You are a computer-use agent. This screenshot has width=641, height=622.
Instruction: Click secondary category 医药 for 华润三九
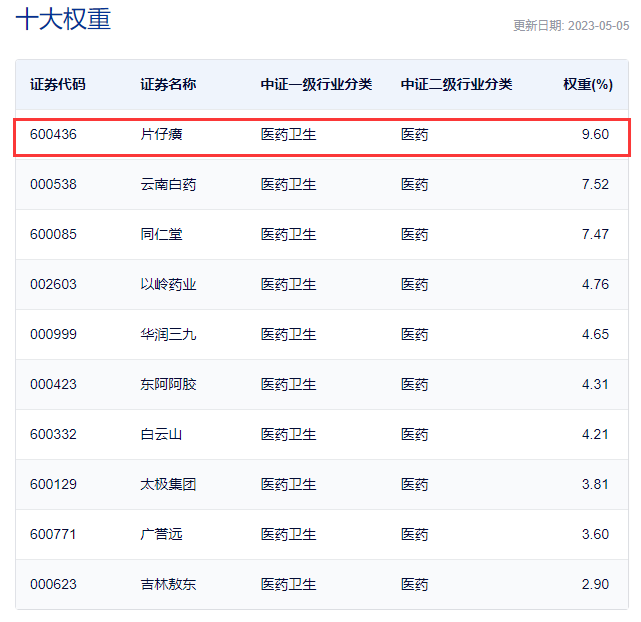coord(415,334)
